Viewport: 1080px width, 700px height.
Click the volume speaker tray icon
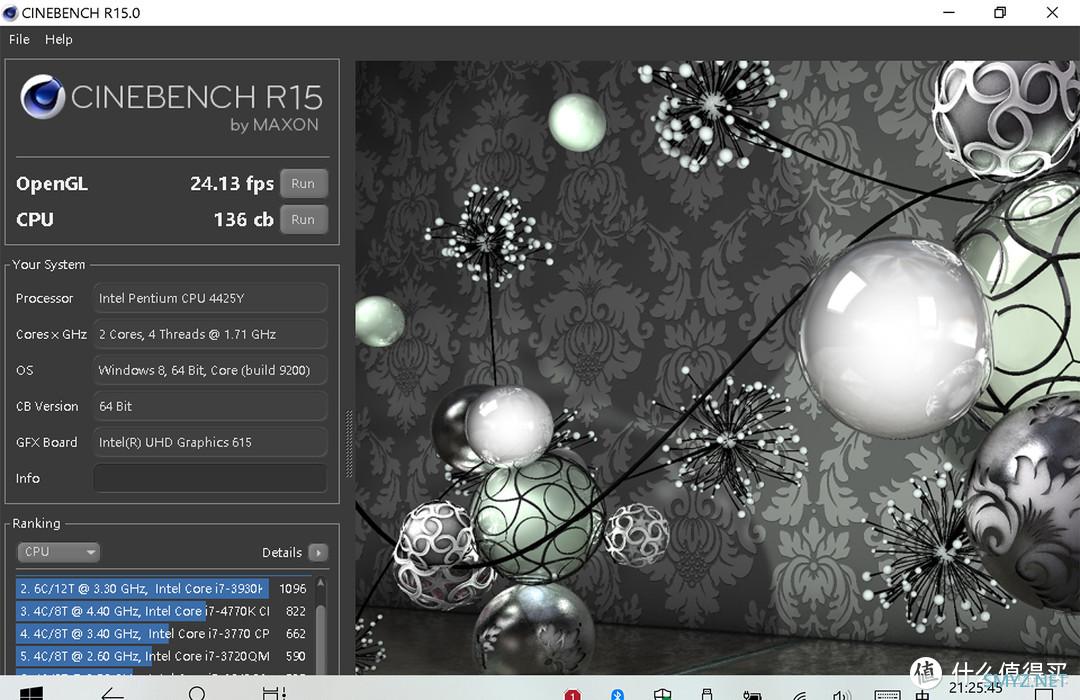(x=842, y=694)
